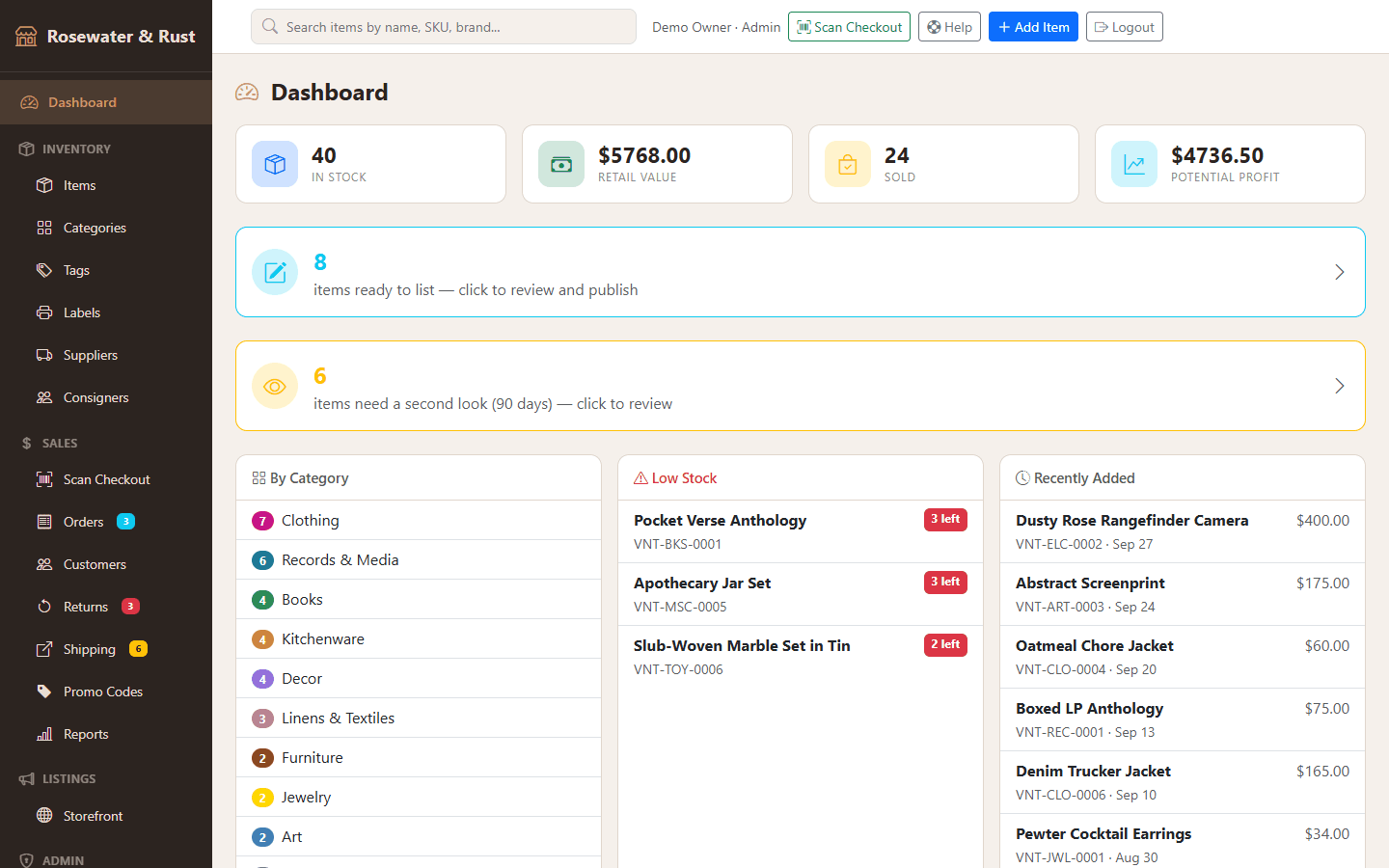1389x868 pixels.
Task: Open second look card via right chevron
Action: 1339,386
